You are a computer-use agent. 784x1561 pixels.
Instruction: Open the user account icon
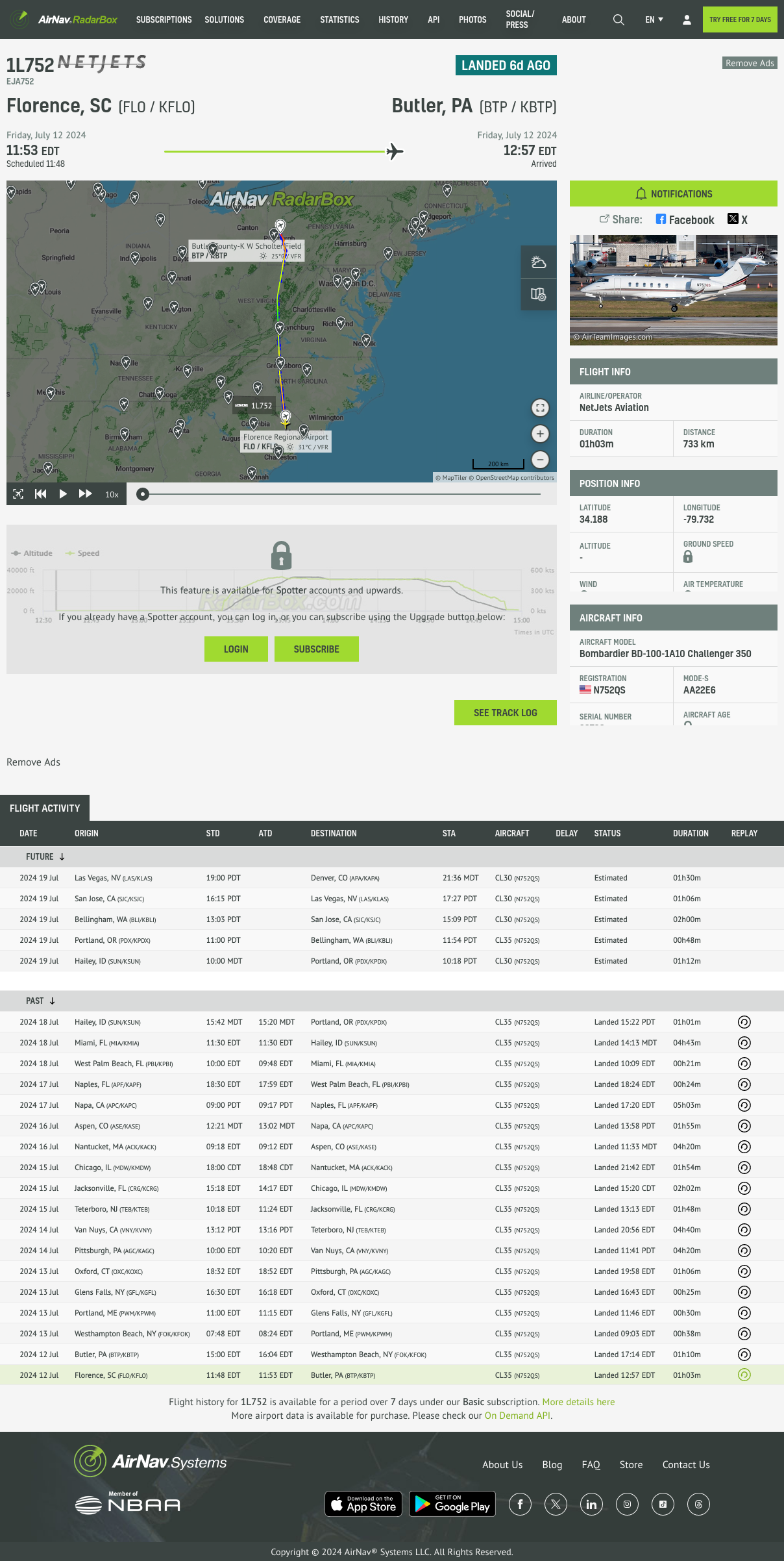pos(687,19)
